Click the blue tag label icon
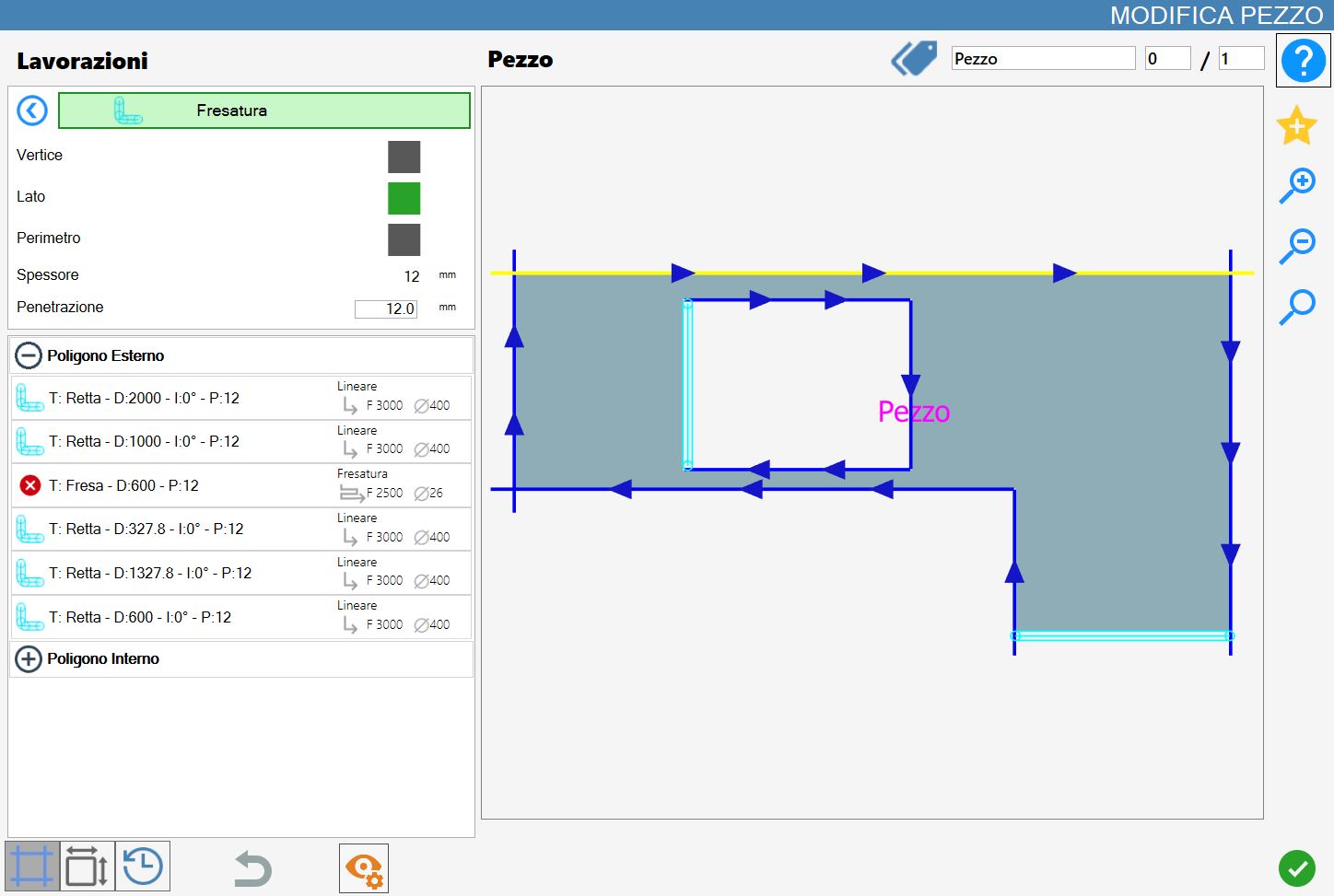The image size is (1334, 896). (914, 59)
